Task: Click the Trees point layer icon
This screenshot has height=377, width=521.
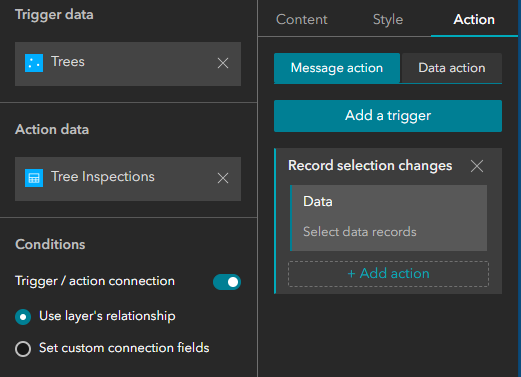Action: (34, 63)
